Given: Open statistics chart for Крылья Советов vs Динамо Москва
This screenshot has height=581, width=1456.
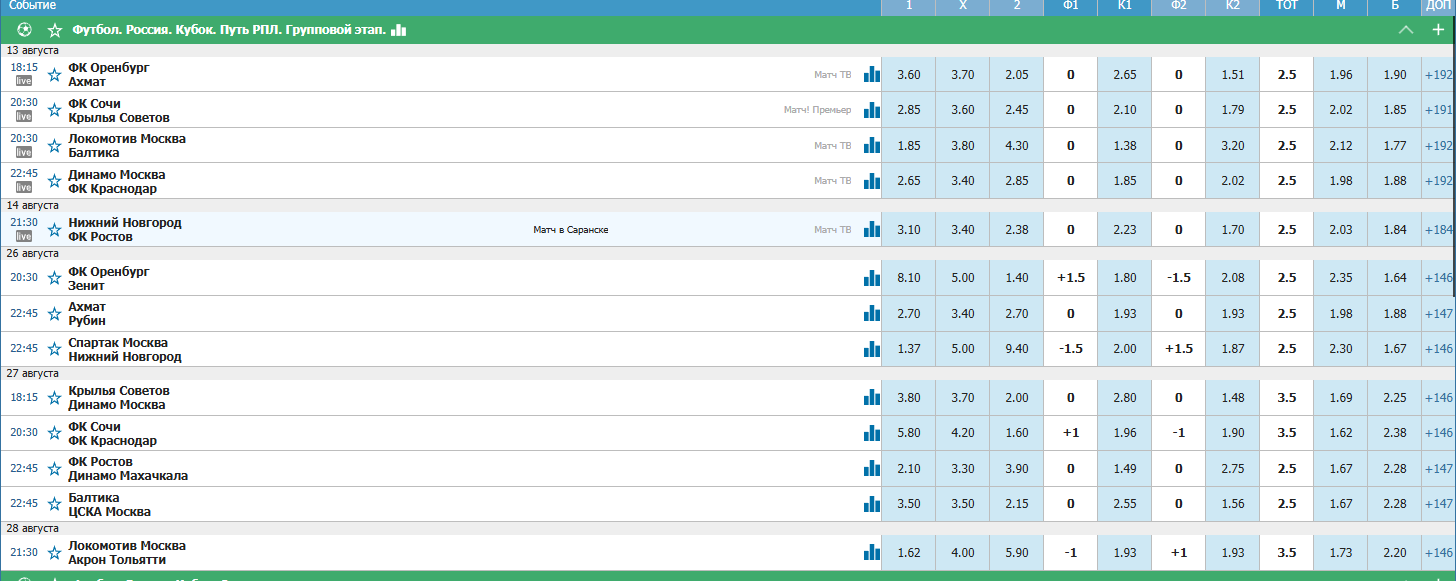Looking at the screenshot, I should (872, 397).
